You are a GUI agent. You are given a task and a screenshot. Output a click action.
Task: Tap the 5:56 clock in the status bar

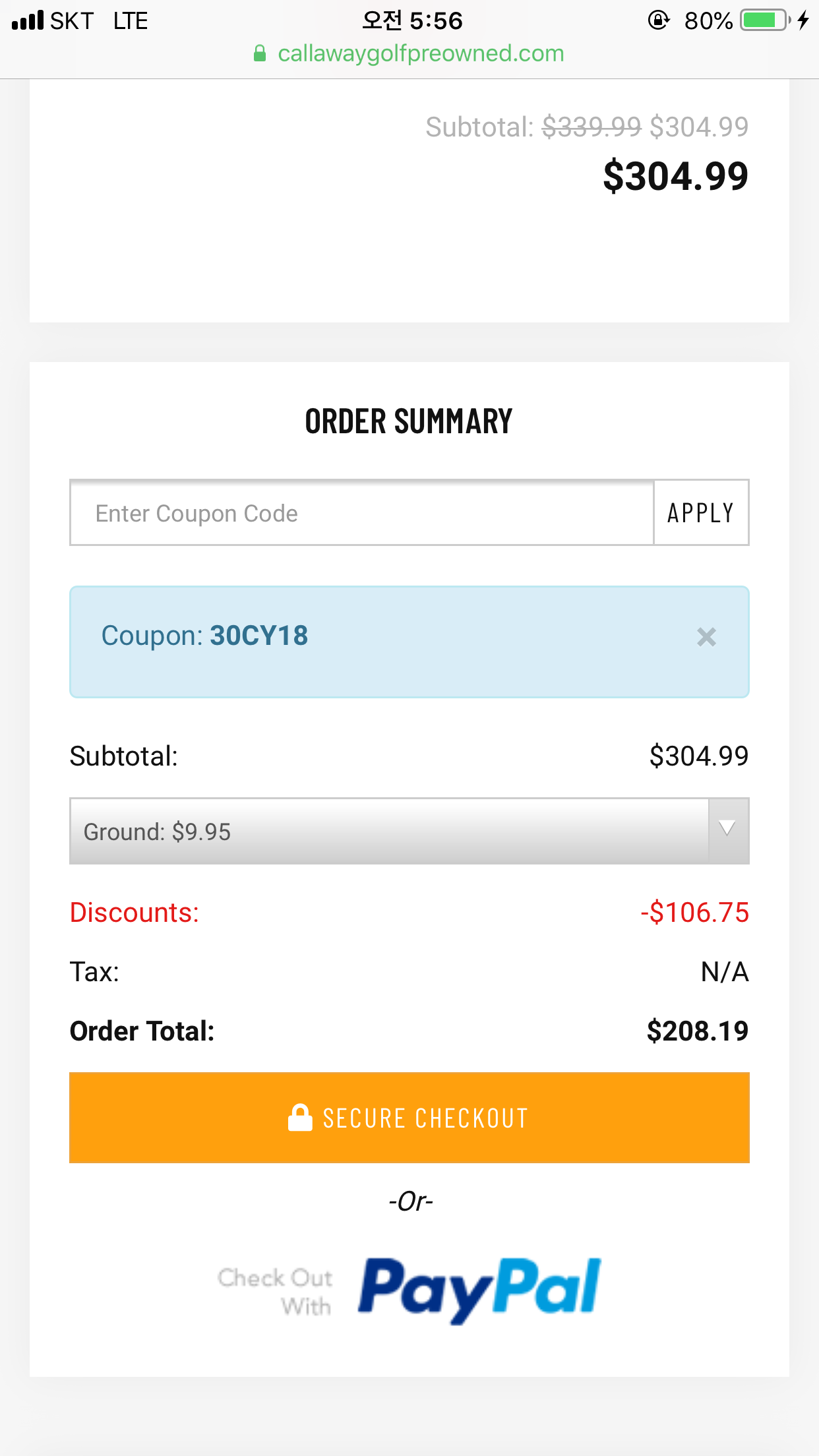pyautogui.click(x=412, y=20)
